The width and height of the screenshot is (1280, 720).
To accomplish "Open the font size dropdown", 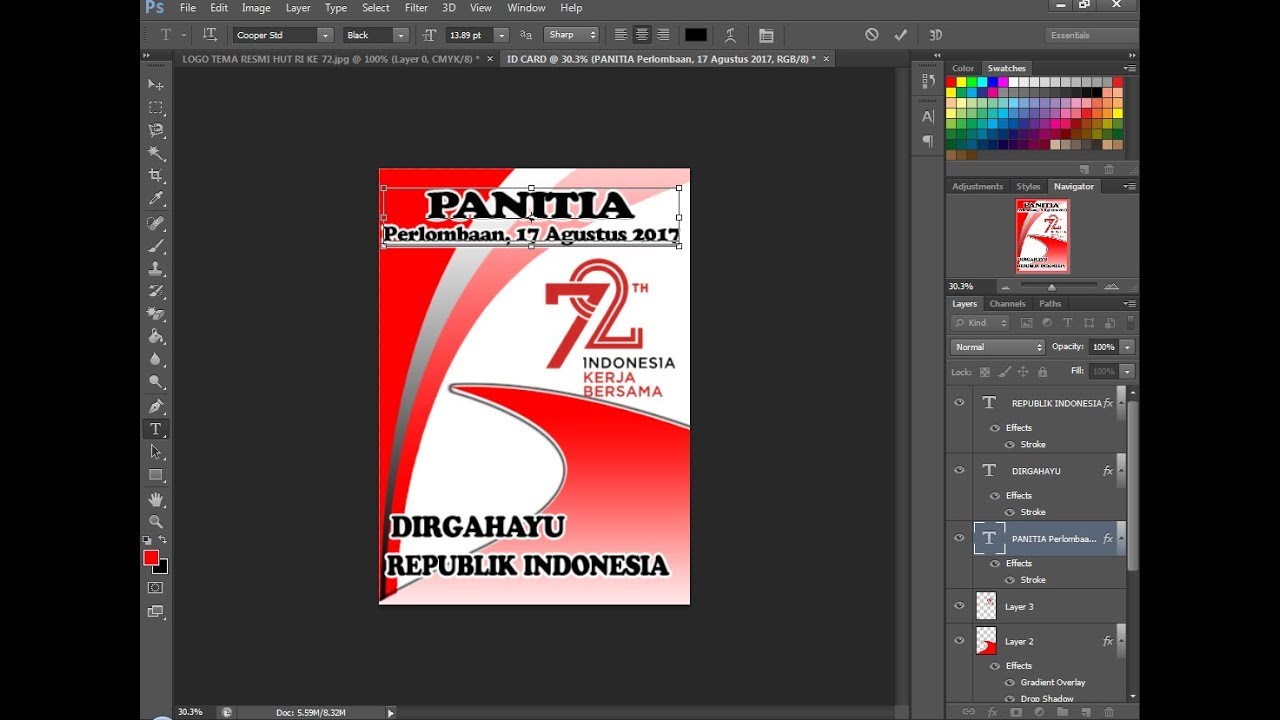I will point(502,35).
